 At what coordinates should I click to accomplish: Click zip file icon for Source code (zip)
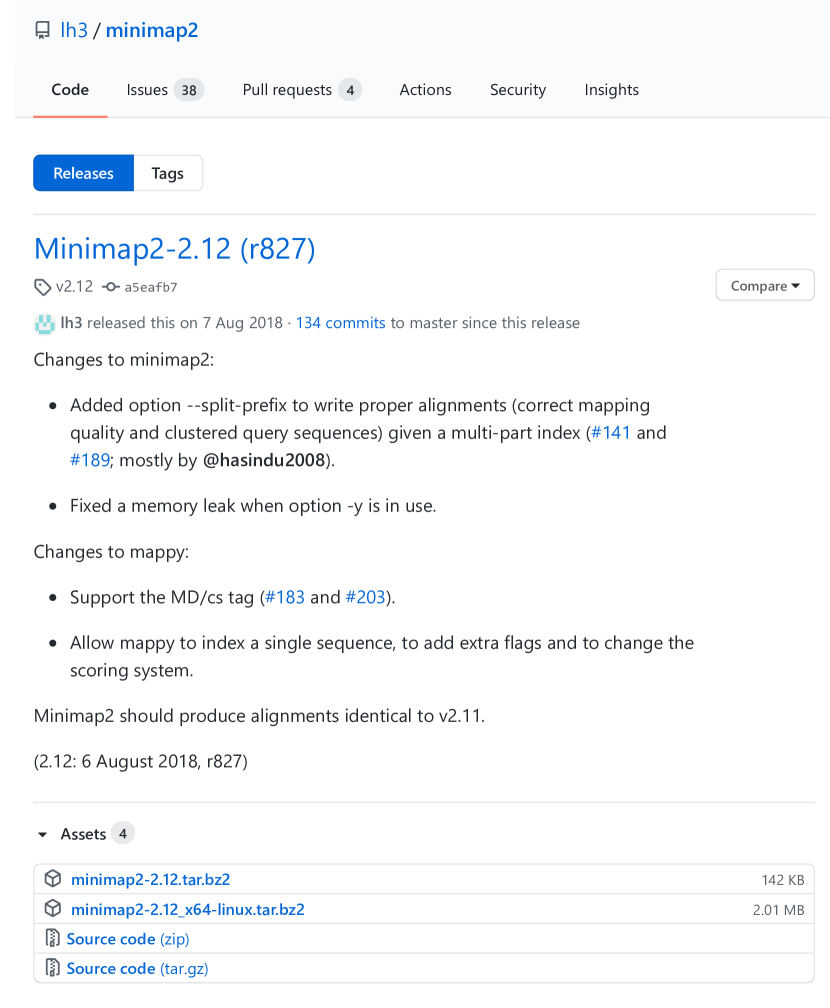coord(53,939)
